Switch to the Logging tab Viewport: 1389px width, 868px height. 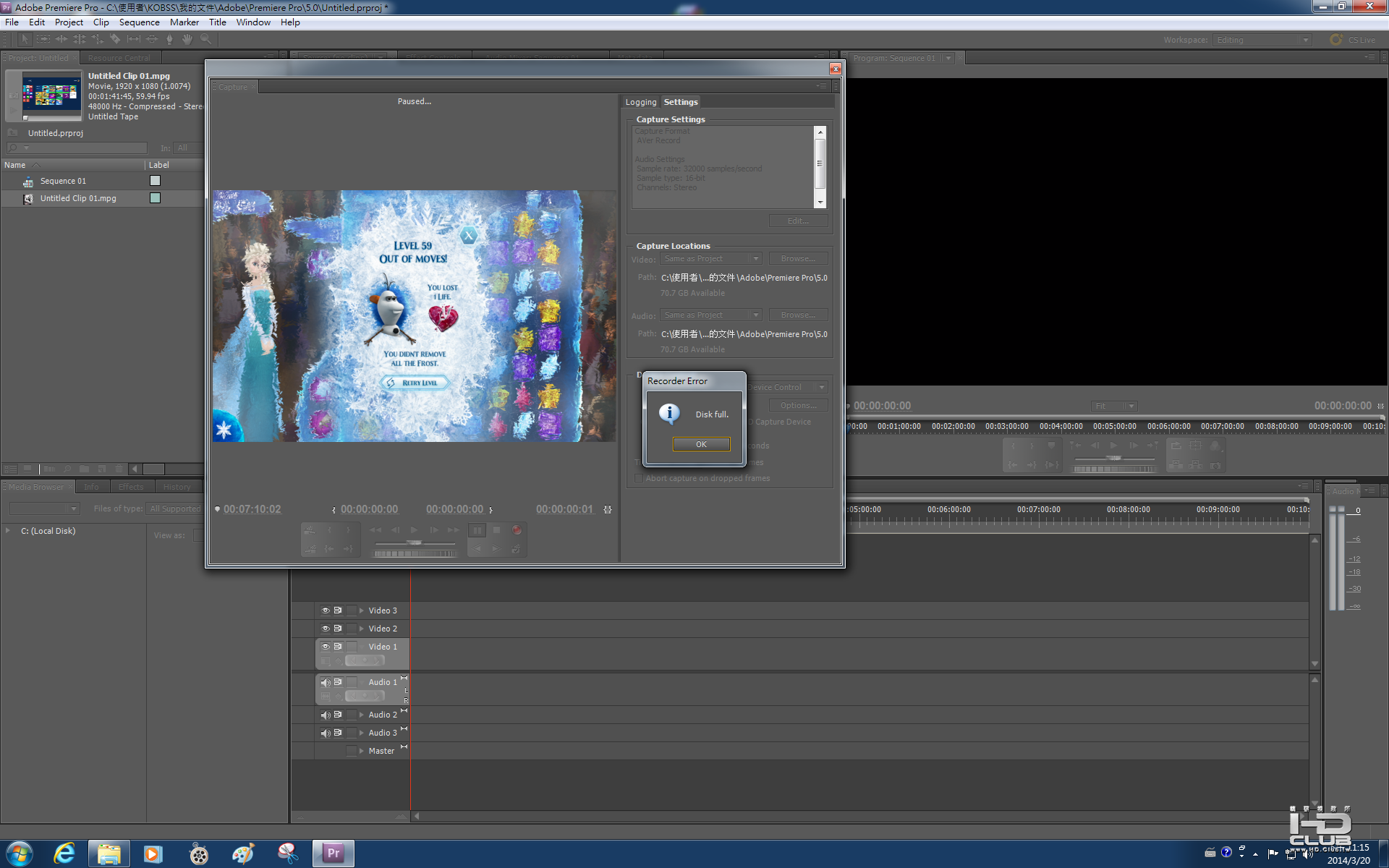coord(640,102)
